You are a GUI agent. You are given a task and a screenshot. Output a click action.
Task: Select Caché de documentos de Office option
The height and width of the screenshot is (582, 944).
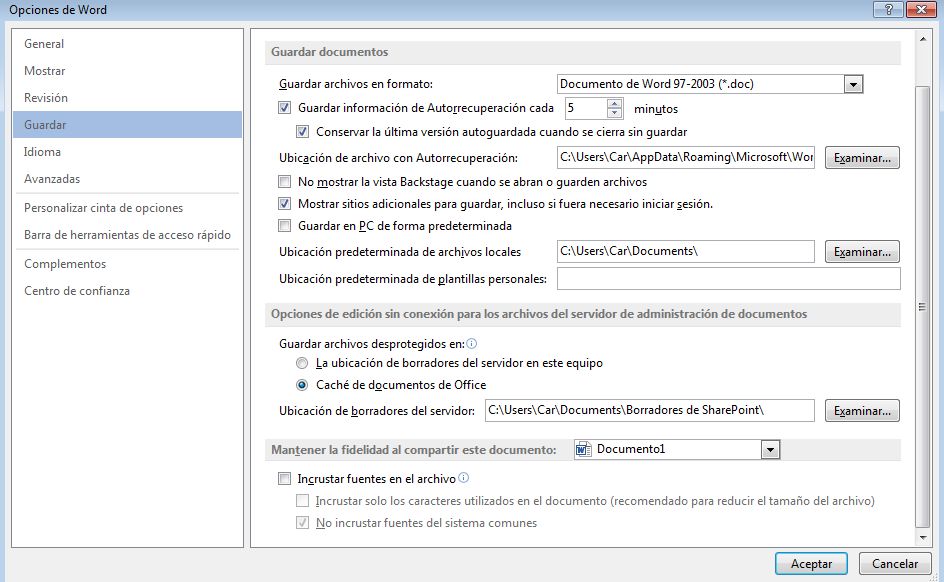point(302,385)
